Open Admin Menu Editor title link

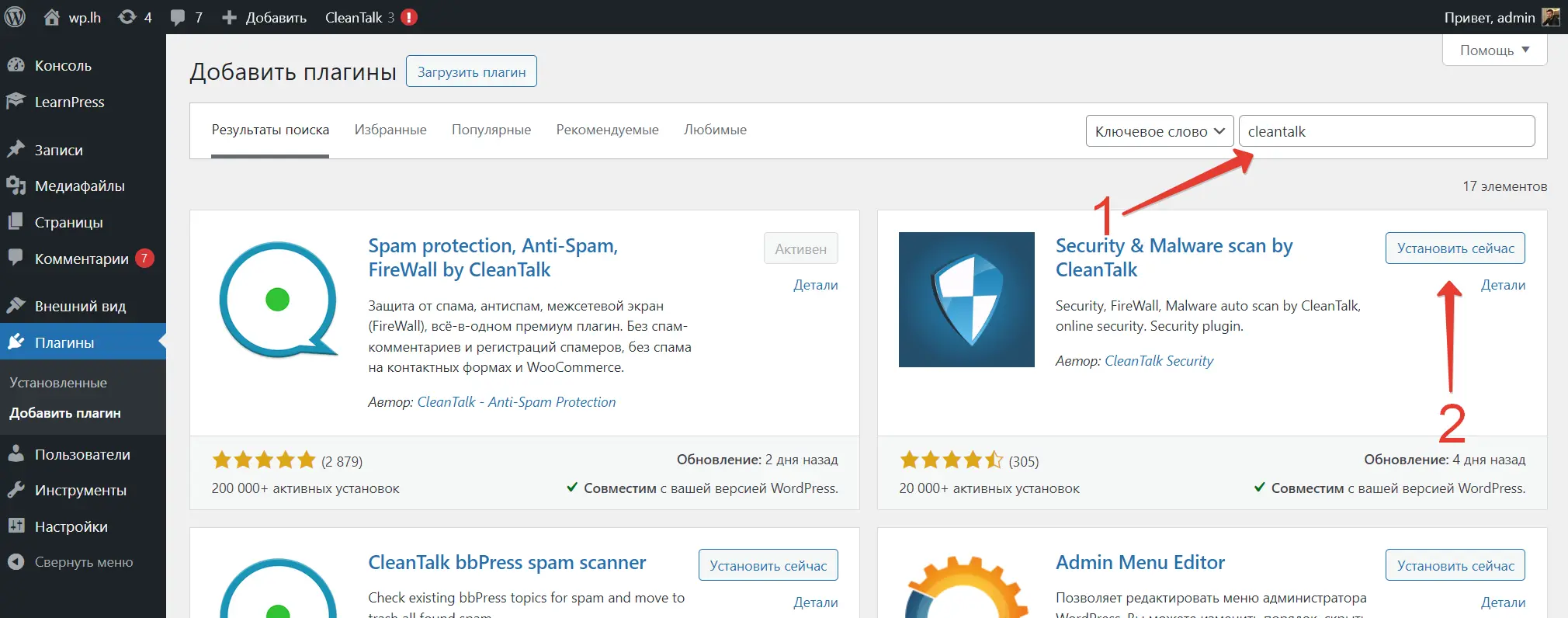click(1140, 563)
